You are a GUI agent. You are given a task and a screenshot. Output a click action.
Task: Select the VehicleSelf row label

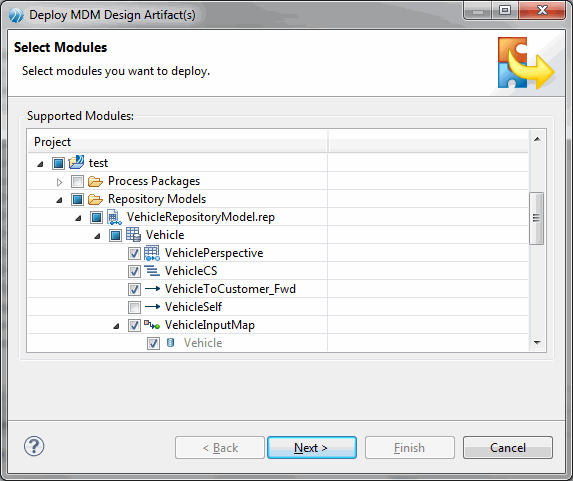click(193, 307)
